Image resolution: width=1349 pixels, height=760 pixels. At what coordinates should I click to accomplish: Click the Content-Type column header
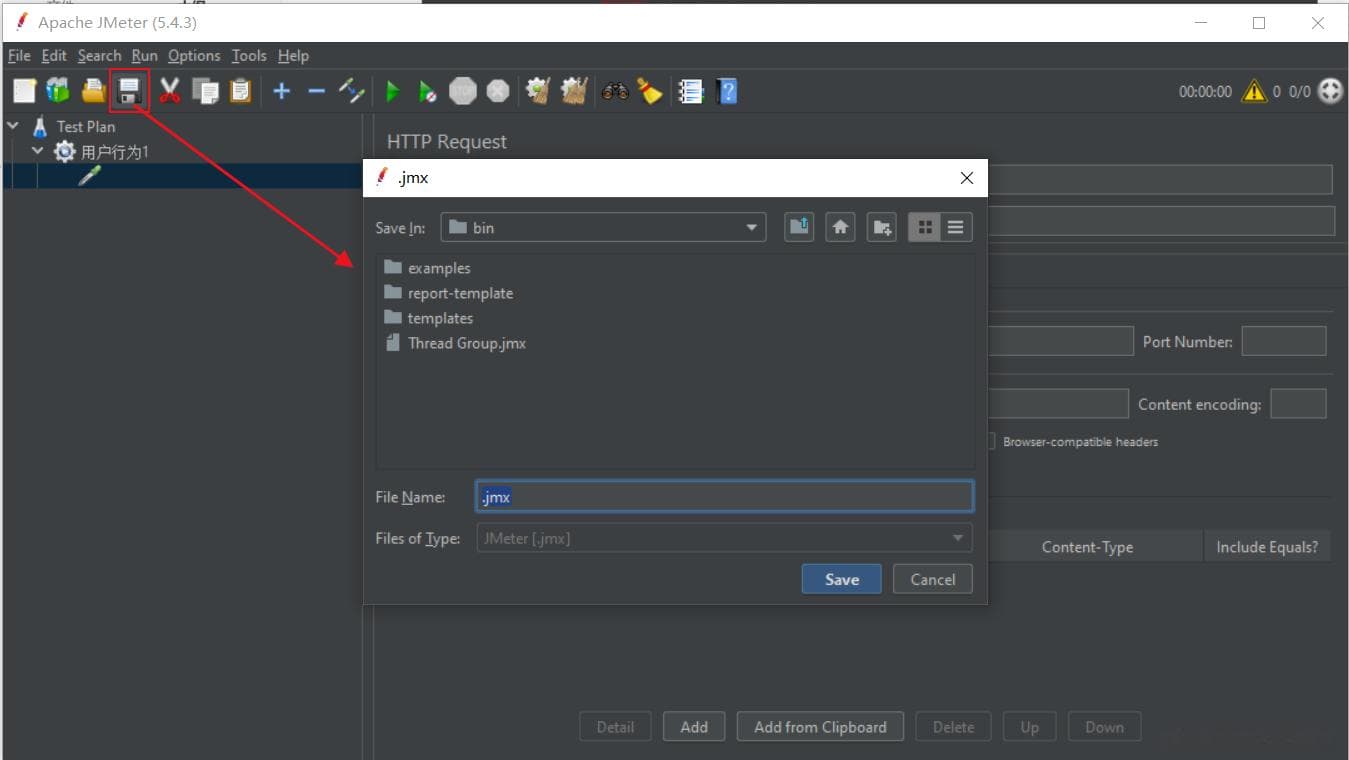[x=1087, y=547]
